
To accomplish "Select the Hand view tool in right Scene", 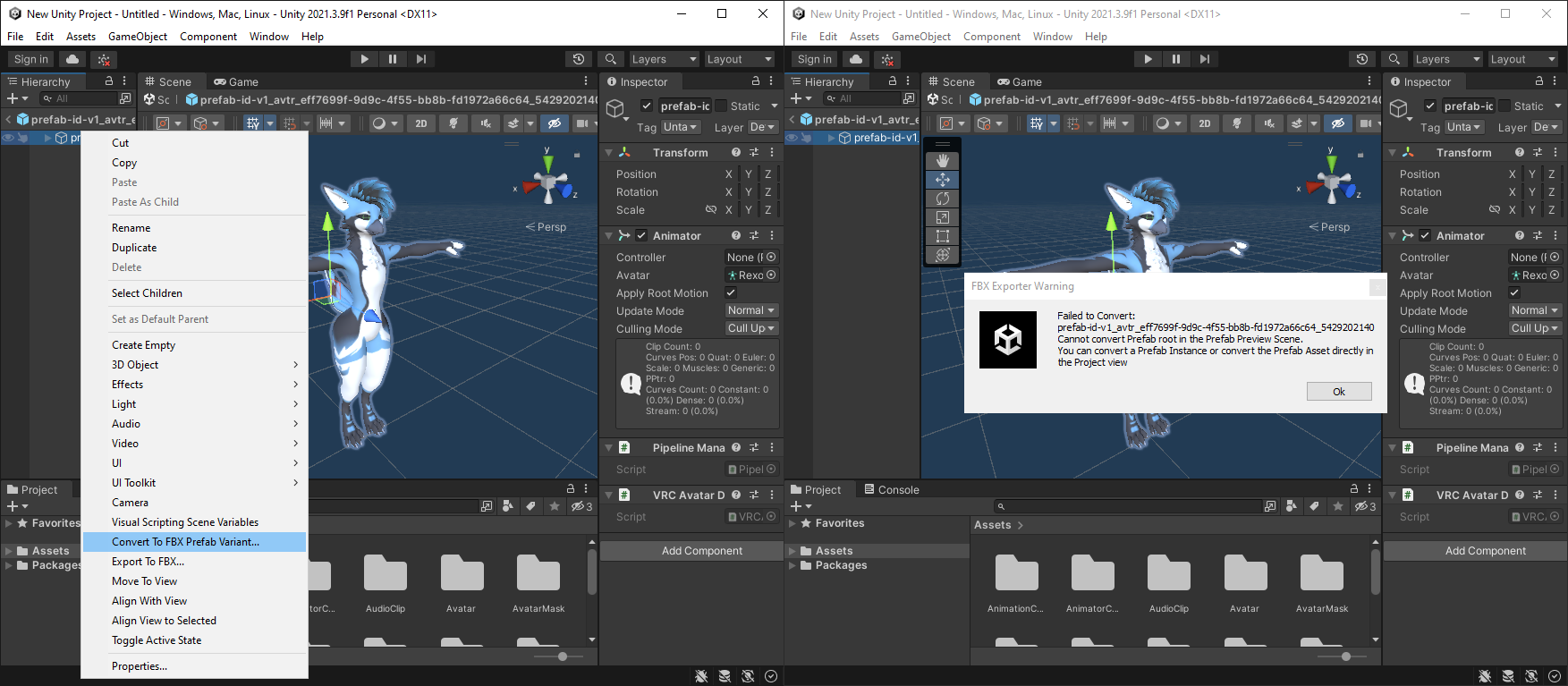I will click(943, 161).
